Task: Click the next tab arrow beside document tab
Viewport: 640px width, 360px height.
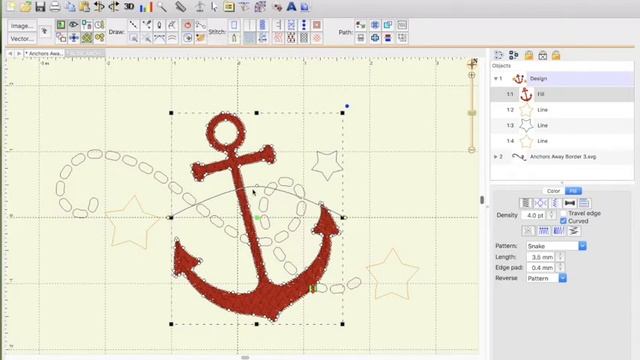Action: 19,53
